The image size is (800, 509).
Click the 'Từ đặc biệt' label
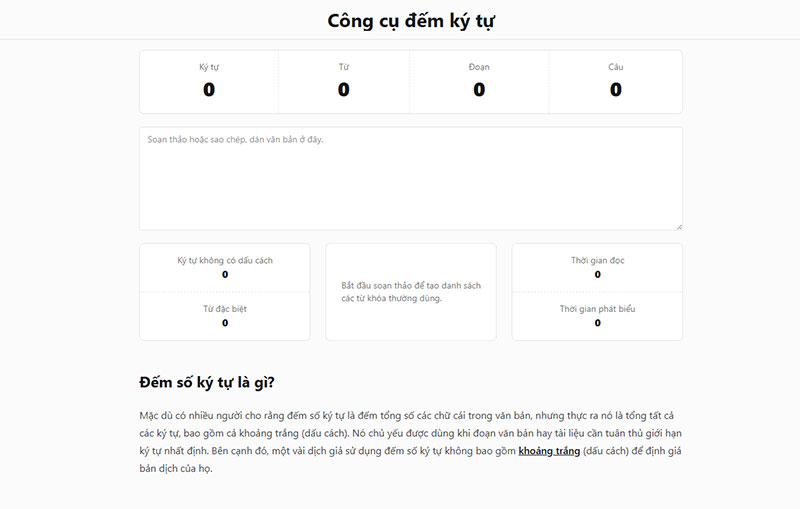tap(225, 309)
